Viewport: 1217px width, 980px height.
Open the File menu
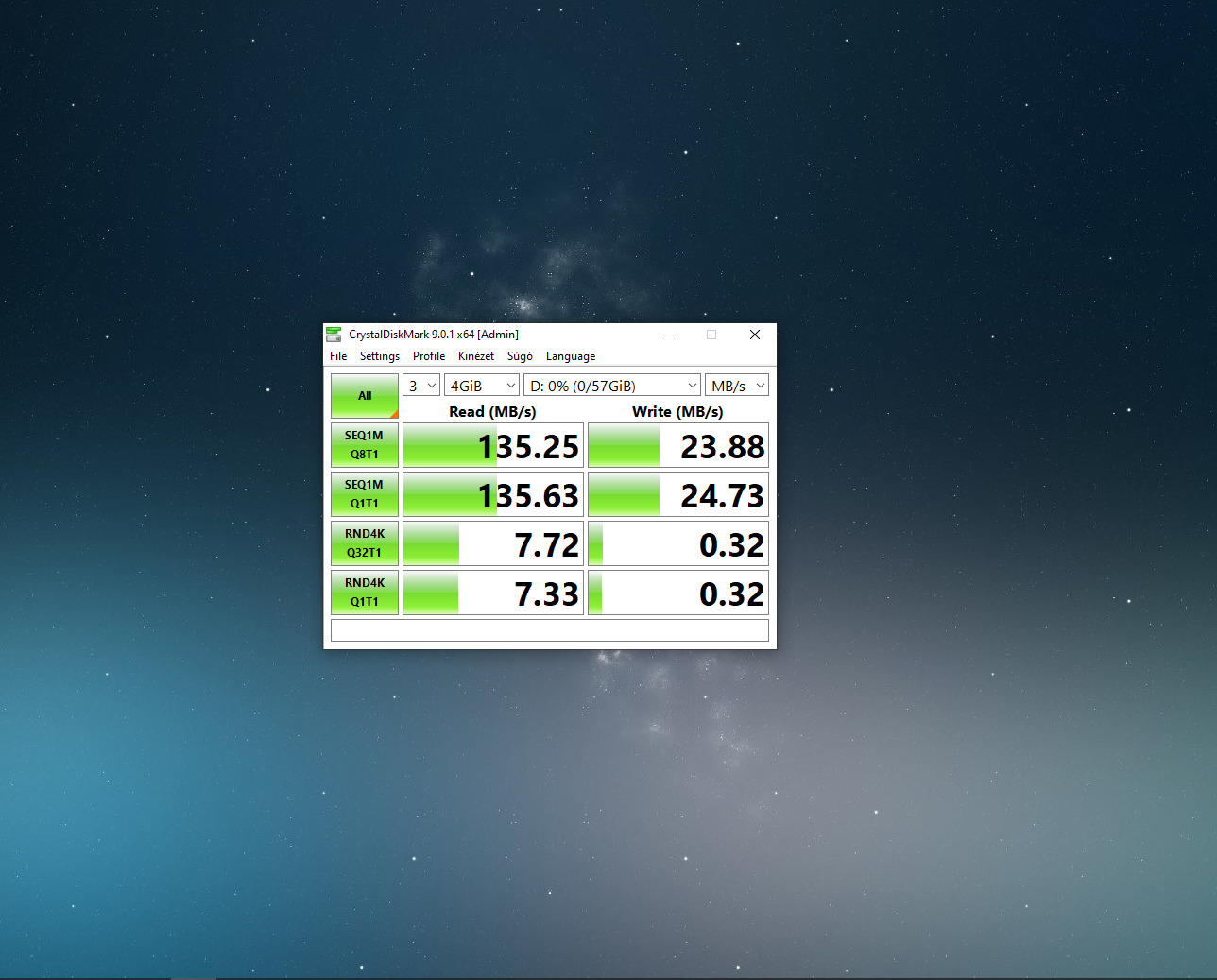point(338,356)
